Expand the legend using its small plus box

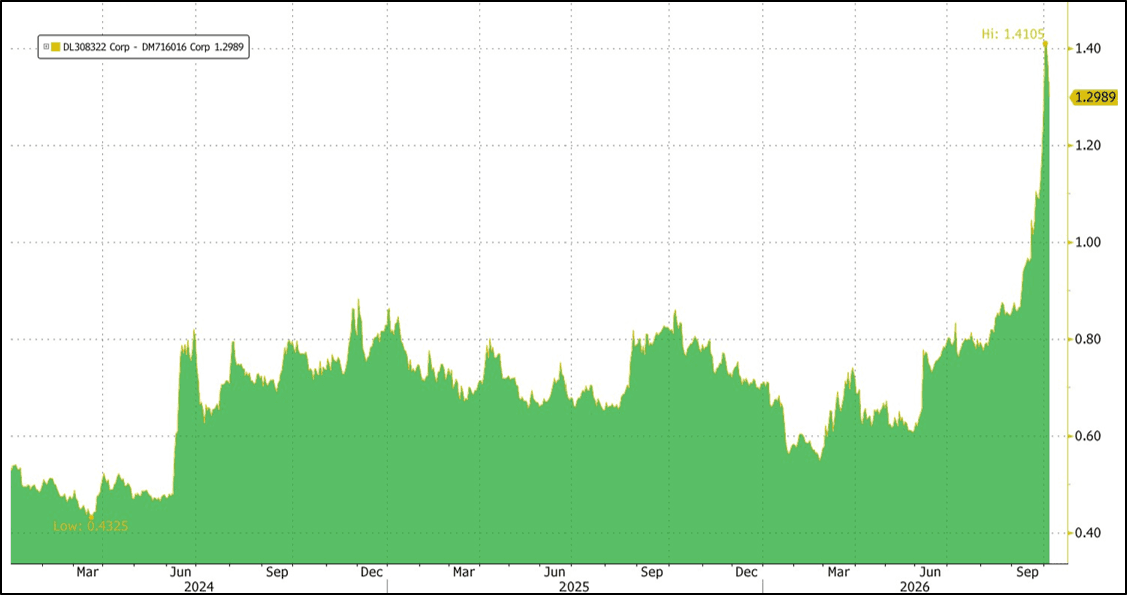tap(47, 47)
